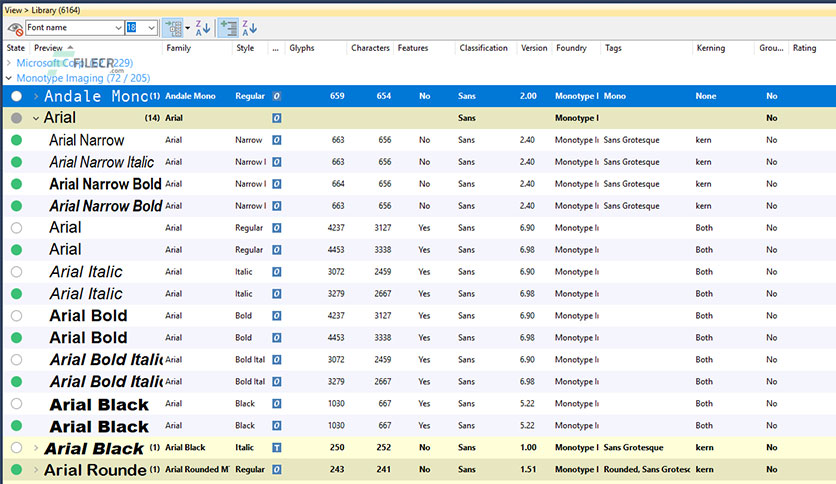The image size is (836, 484).
Task: Toggle the empty state circle for Arial Regular 6.90
Action: coord(17,228)
